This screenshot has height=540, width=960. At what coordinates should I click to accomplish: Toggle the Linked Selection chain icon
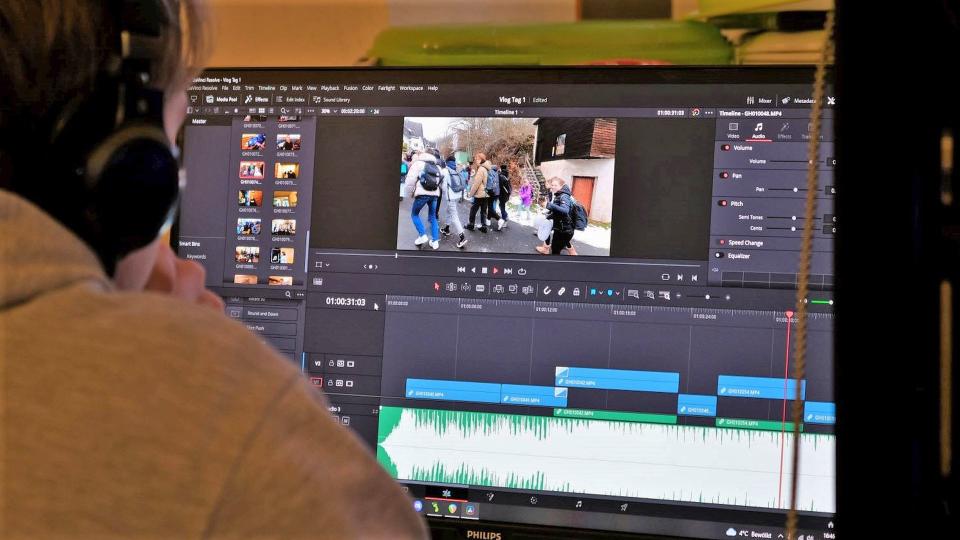click(561, 291)
